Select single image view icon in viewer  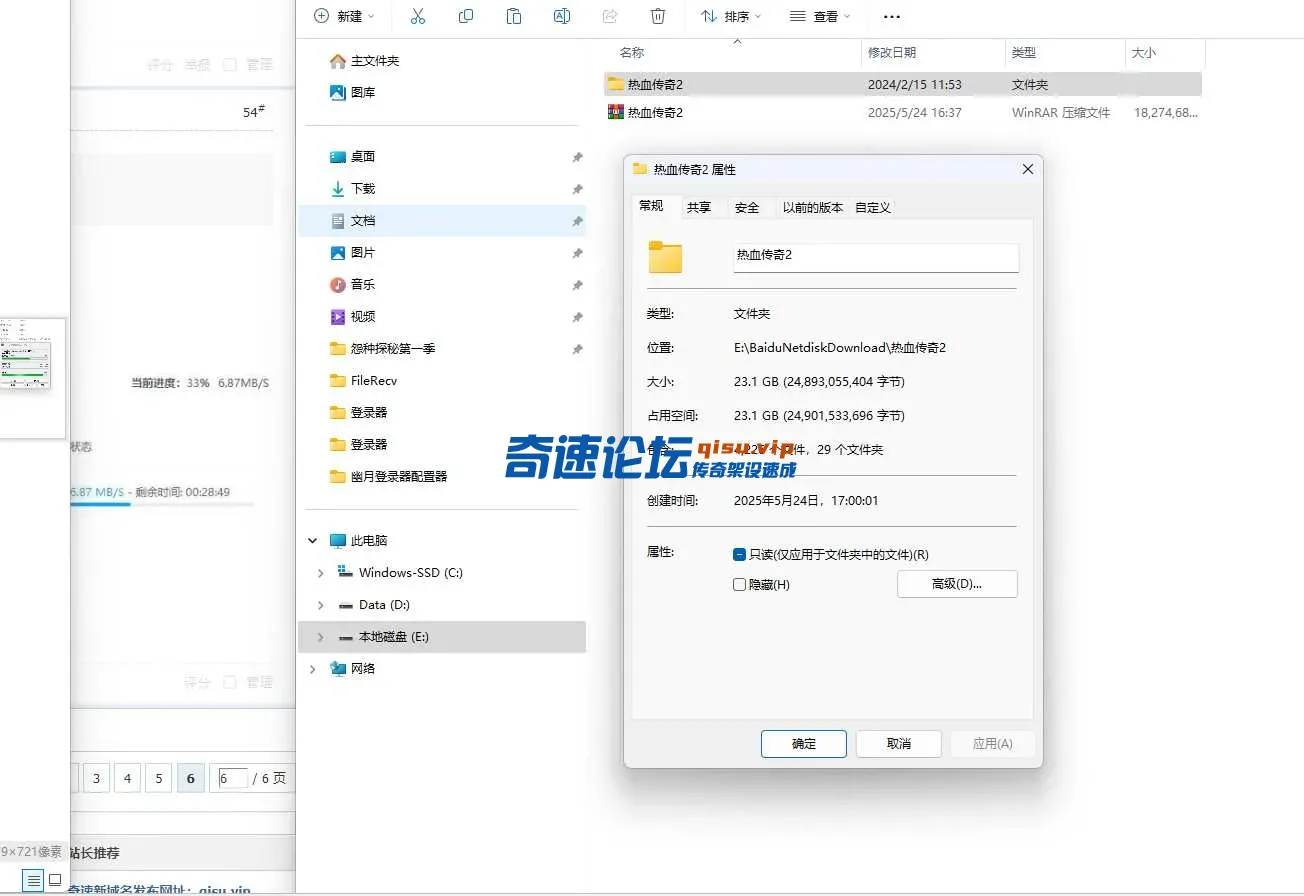55,880
